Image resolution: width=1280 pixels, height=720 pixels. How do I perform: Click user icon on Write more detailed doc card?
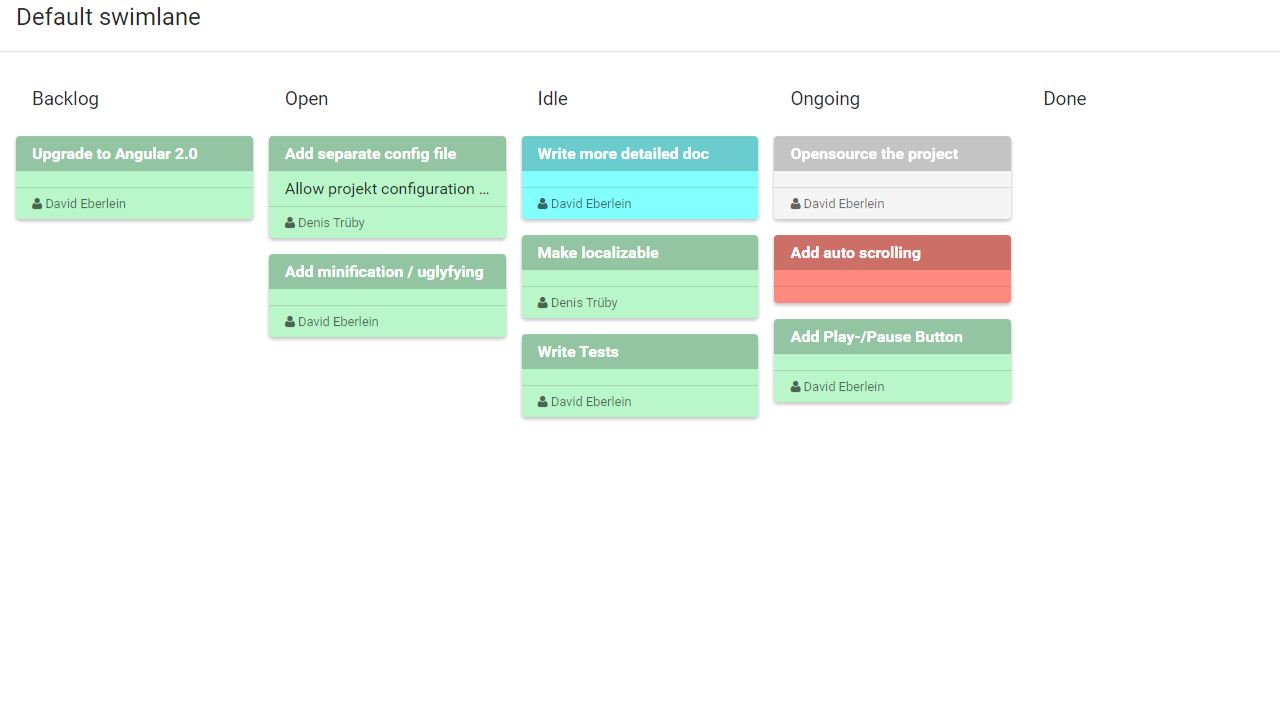coord(543,204)
